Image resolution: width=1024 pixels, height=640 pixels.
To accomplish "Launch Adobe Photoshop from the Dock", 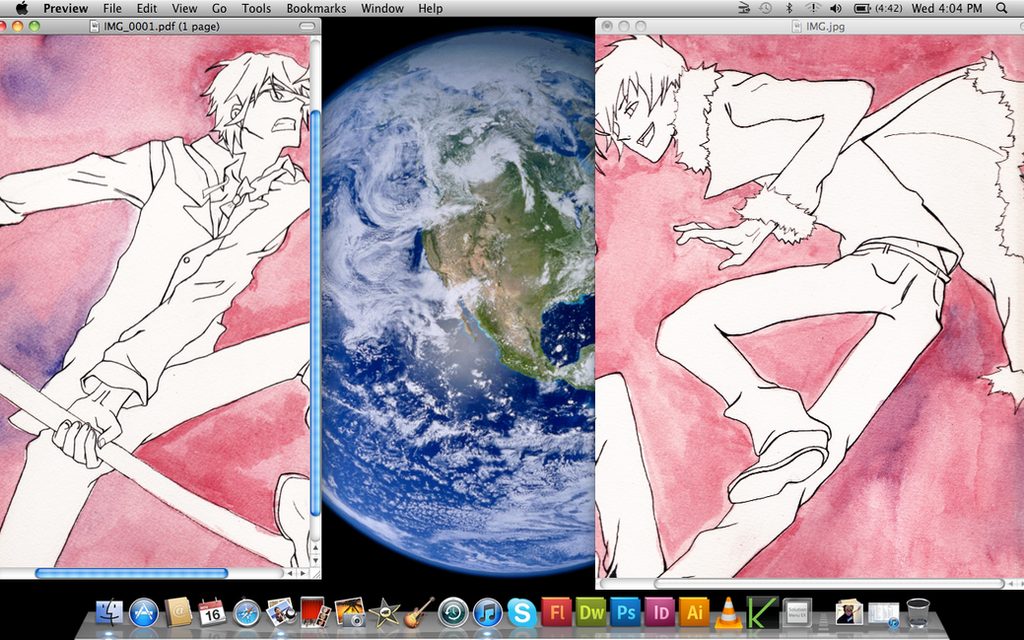I will 626,613.
